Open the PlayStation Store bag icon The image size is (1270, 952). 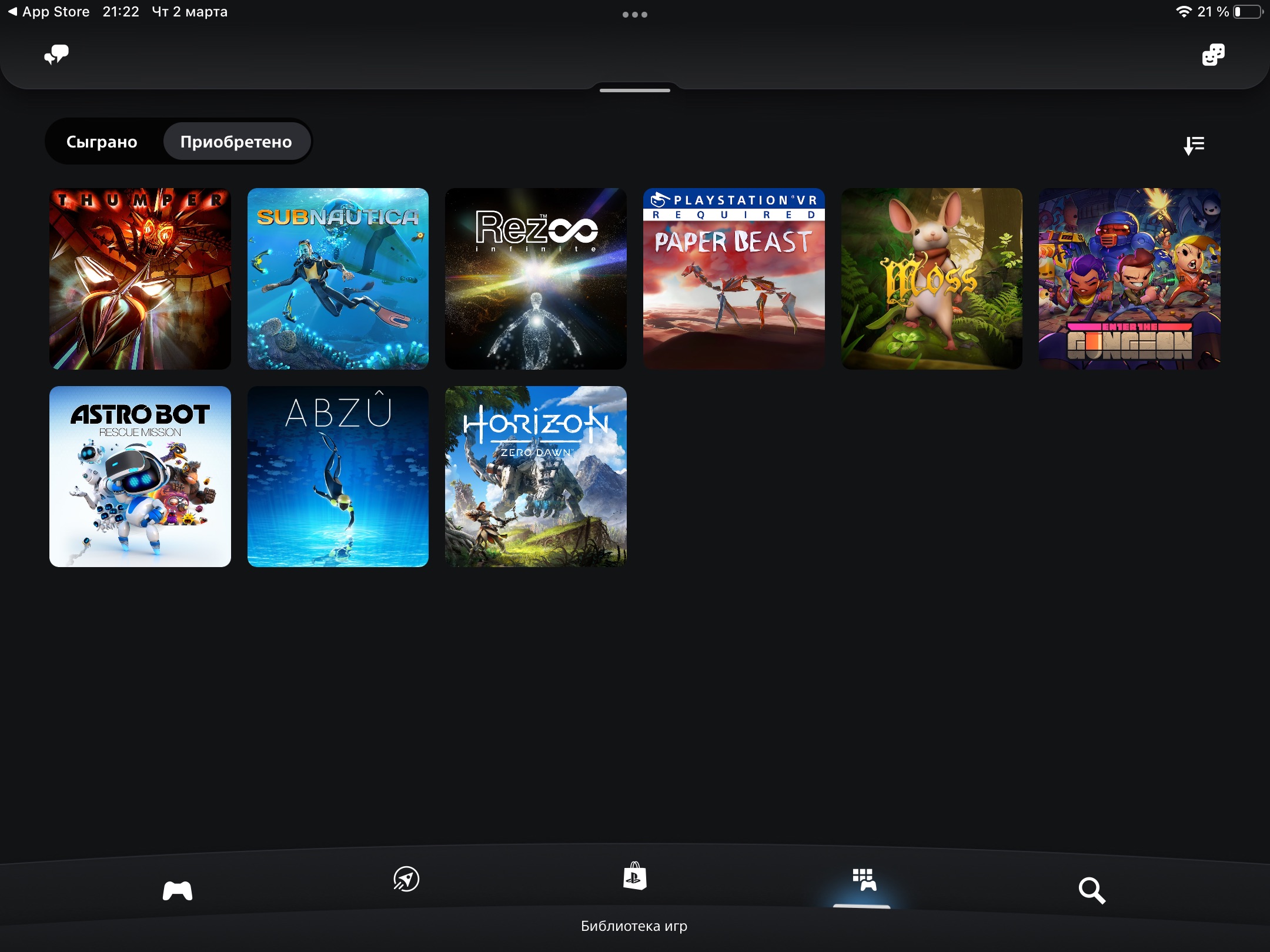pos(634,876)
